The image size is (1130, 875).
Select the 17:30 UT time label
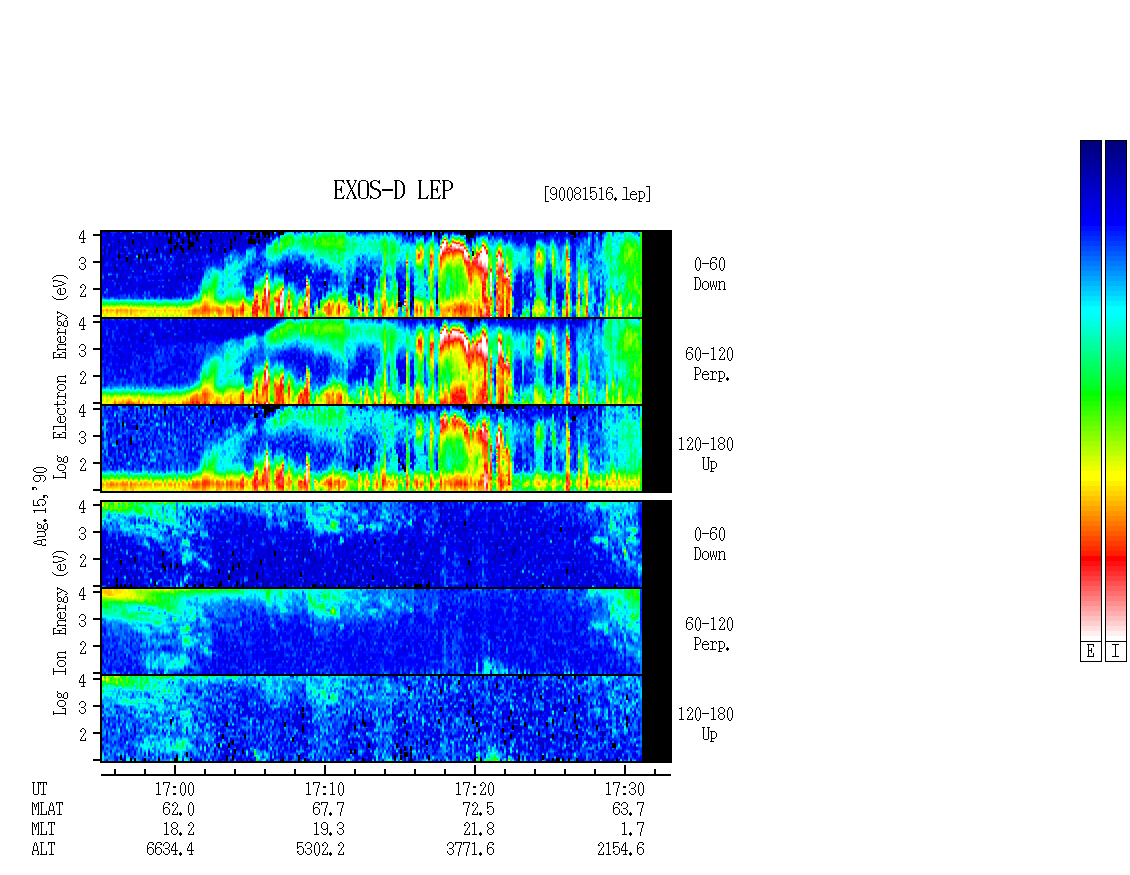624,789
